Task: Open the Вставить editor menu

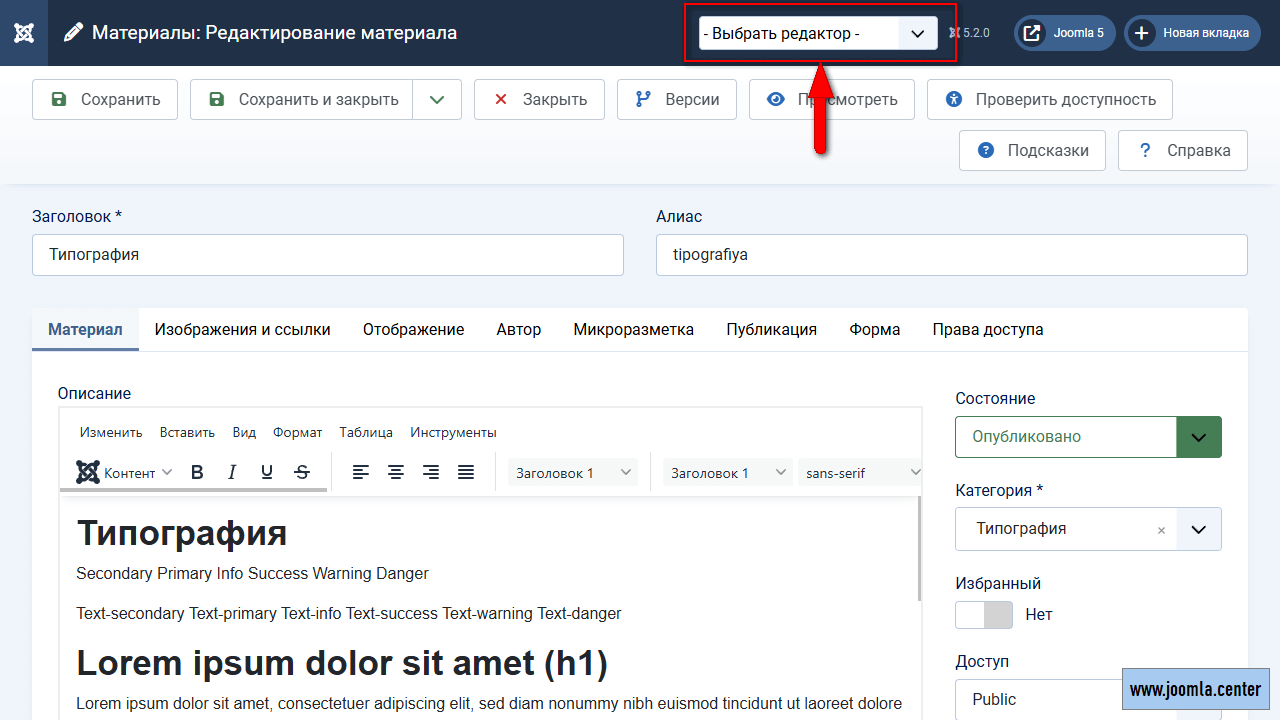Action: click(x=187, y=433)
